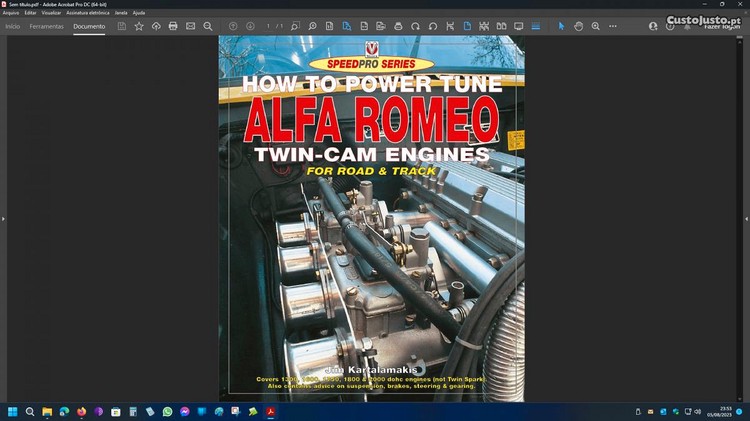750x421 pixels.
Task: Open the more tools ellipsis menu
Action: [x=613, y=26]
